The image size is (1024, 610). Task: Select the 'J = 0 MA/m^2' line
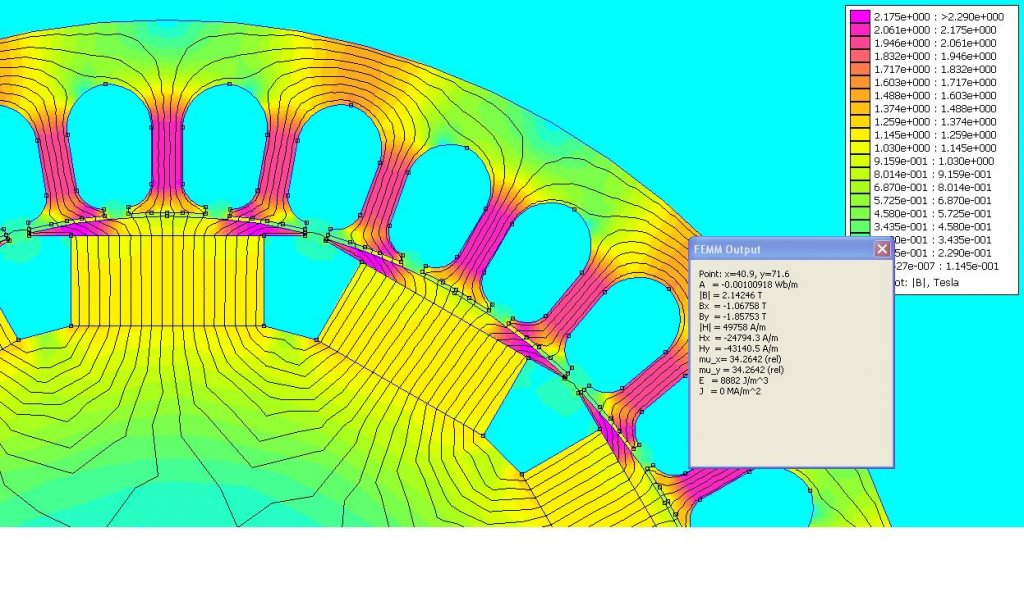729,391
